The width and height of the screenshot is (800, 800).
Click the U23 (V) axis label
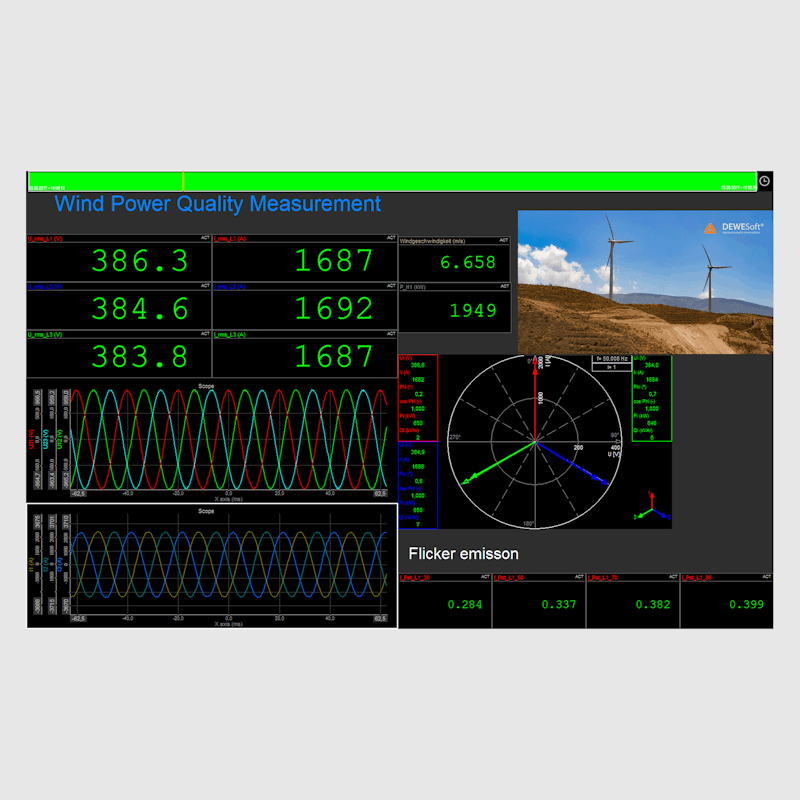tap(45, 439)
